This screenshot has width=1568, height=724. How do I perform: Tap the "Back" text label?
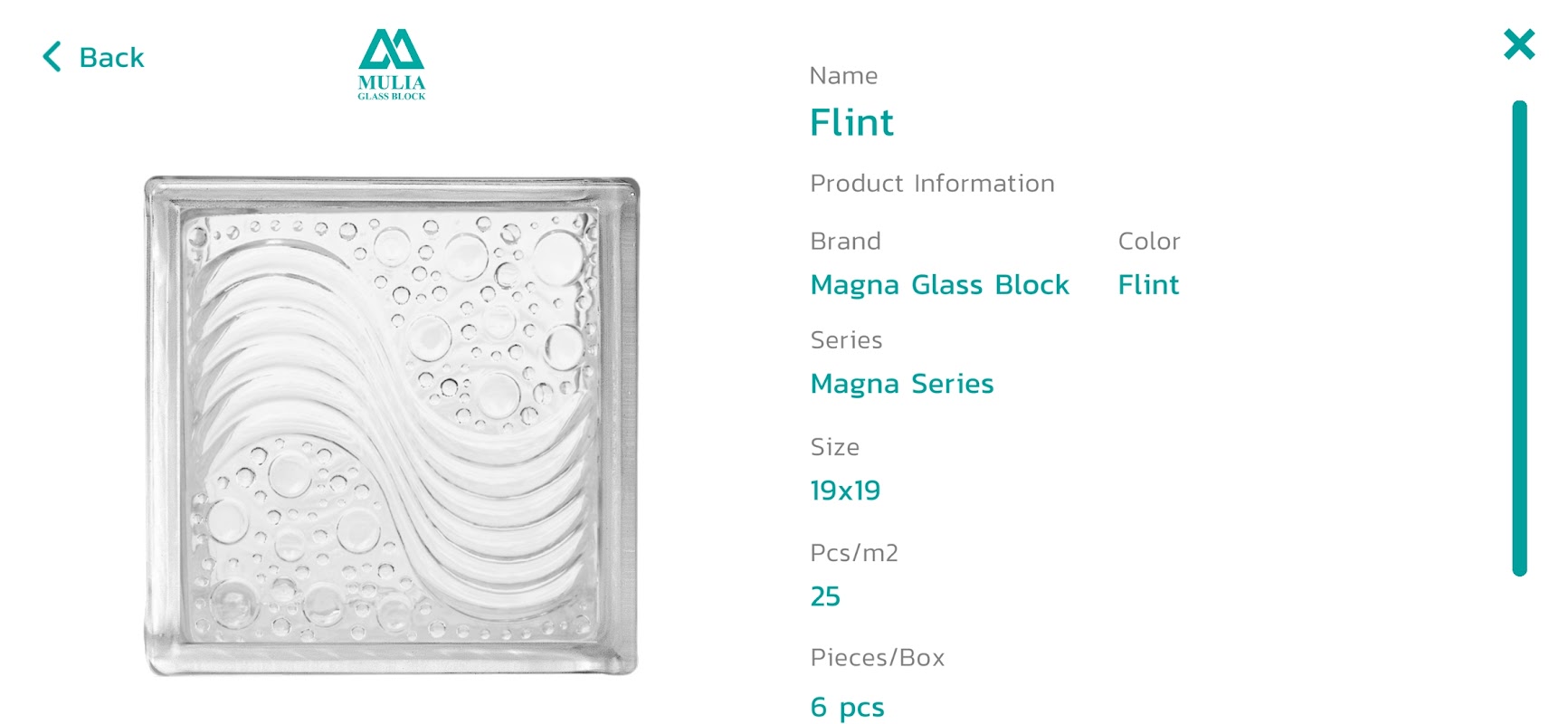[111, 58]
